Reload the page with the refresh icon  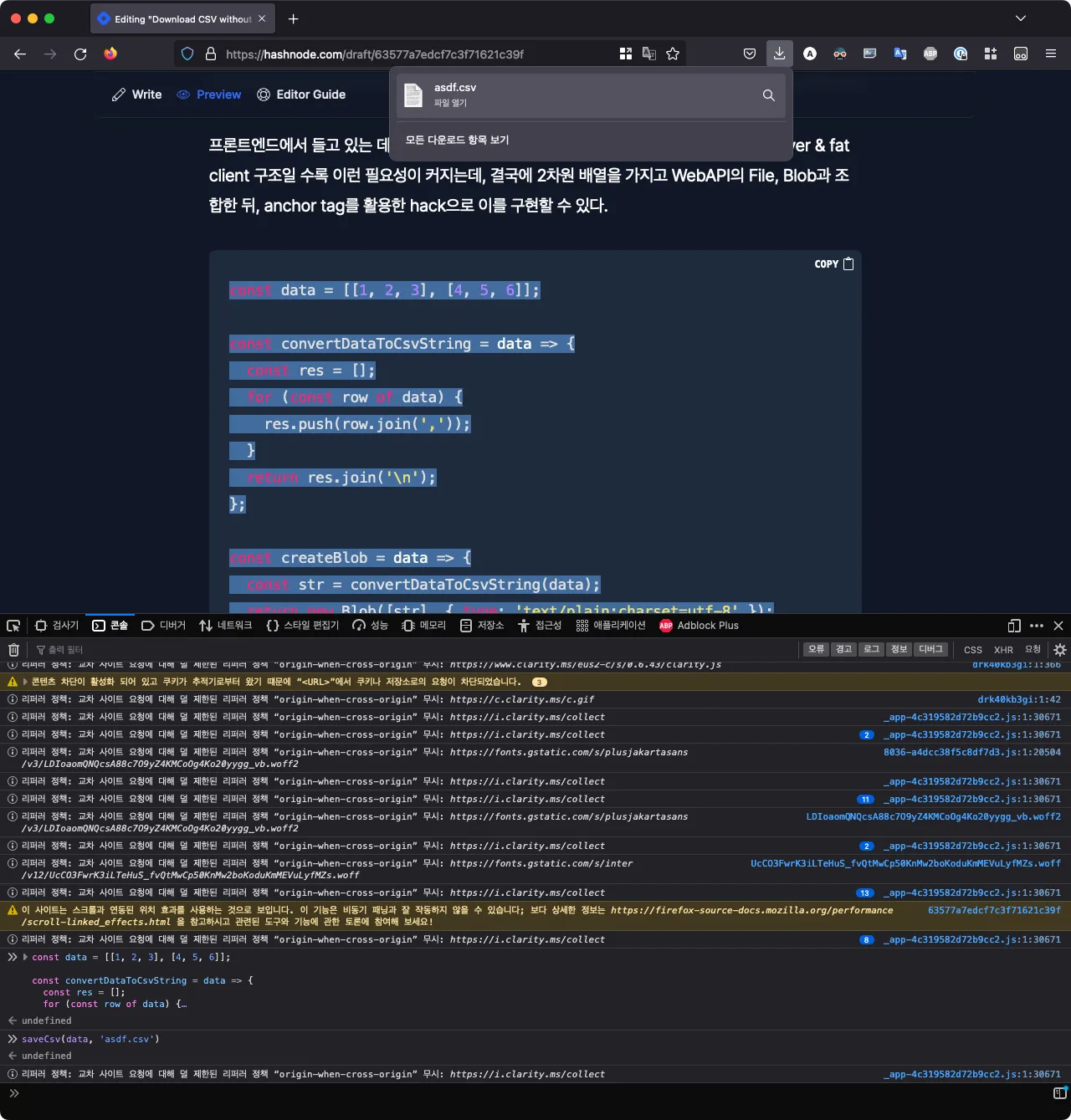tap(80, 54)
